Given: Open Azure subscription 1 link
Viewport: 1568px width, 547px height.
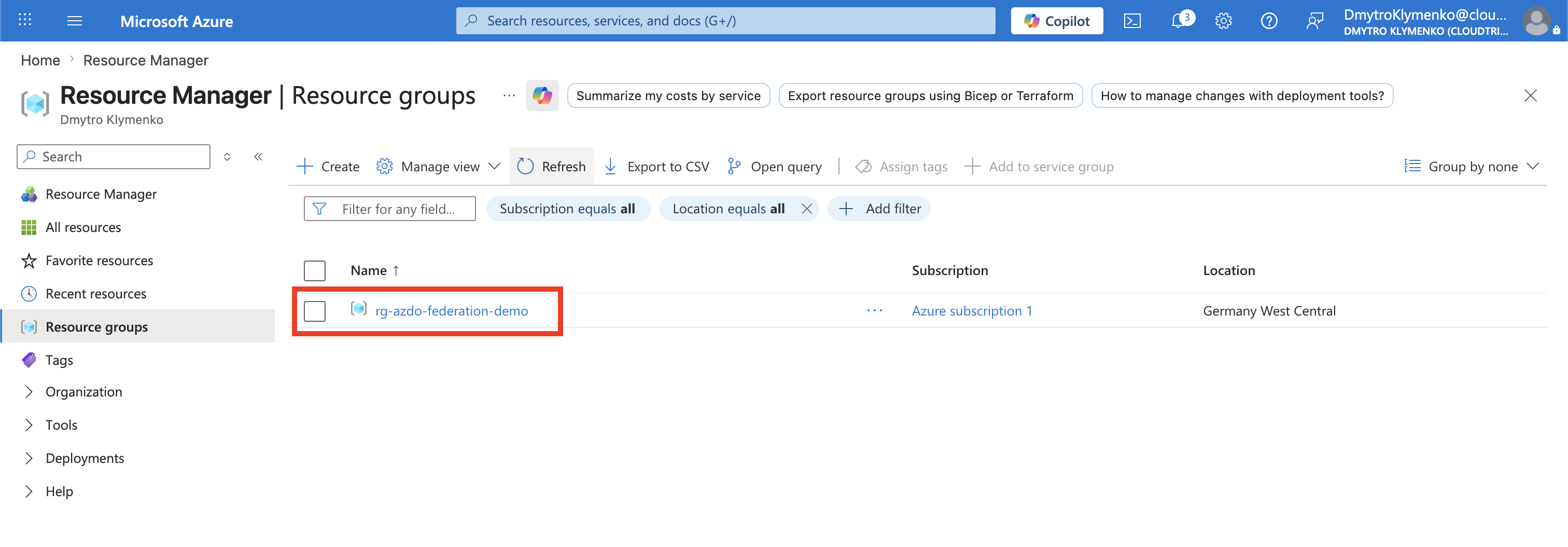Looking at the screenshot, I should tap(972, 311).
